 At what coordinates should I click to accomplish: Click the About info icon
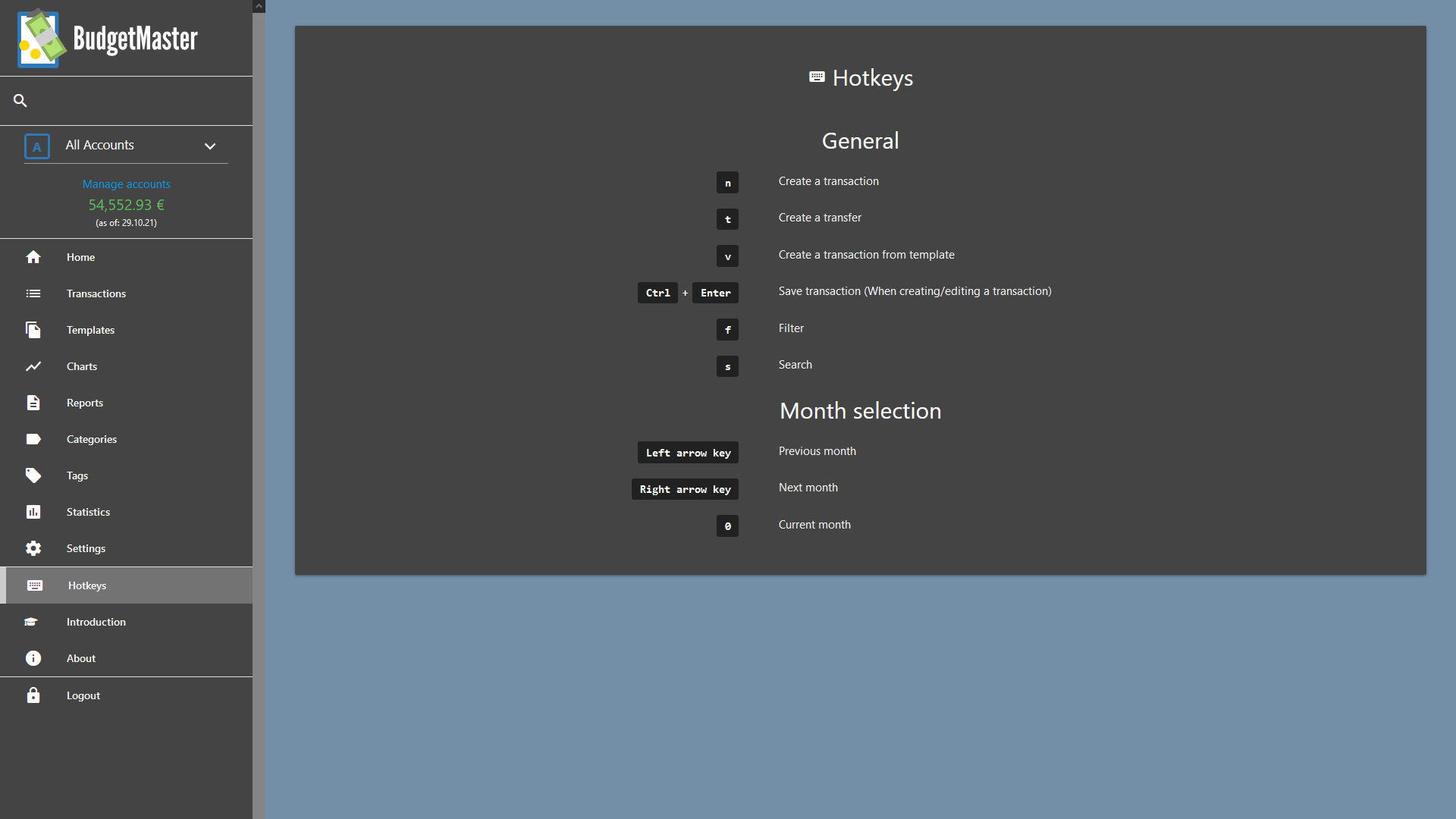click(x=33, y=658)
